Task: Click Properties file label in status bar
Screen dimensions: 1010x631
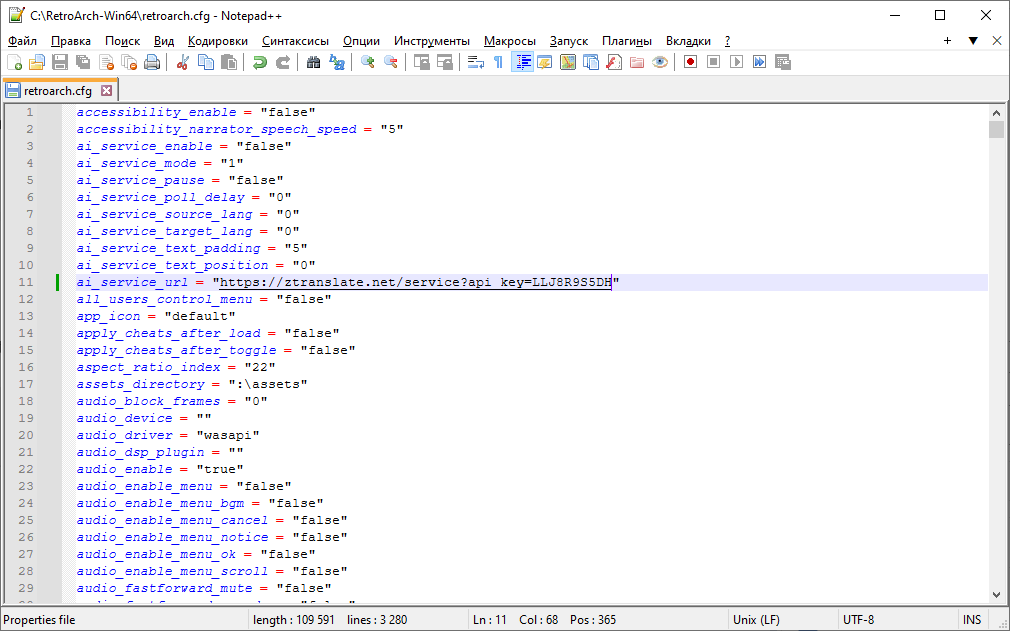Action: pos(39,620)
